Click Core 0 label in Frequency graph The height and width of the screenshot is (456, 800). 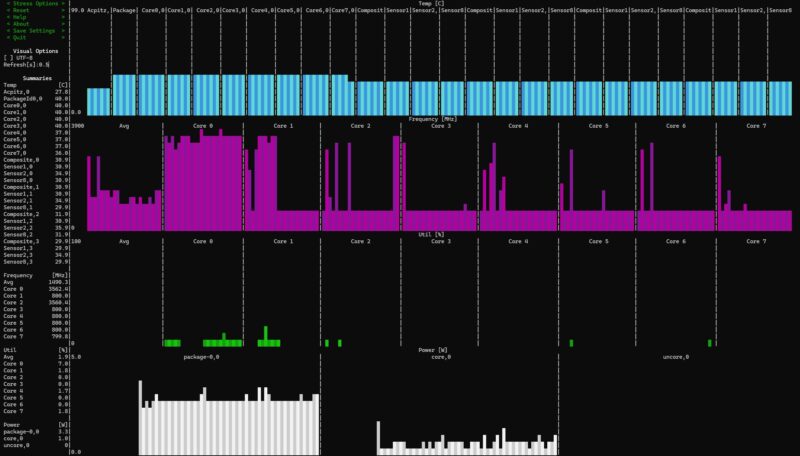(203, 125)
